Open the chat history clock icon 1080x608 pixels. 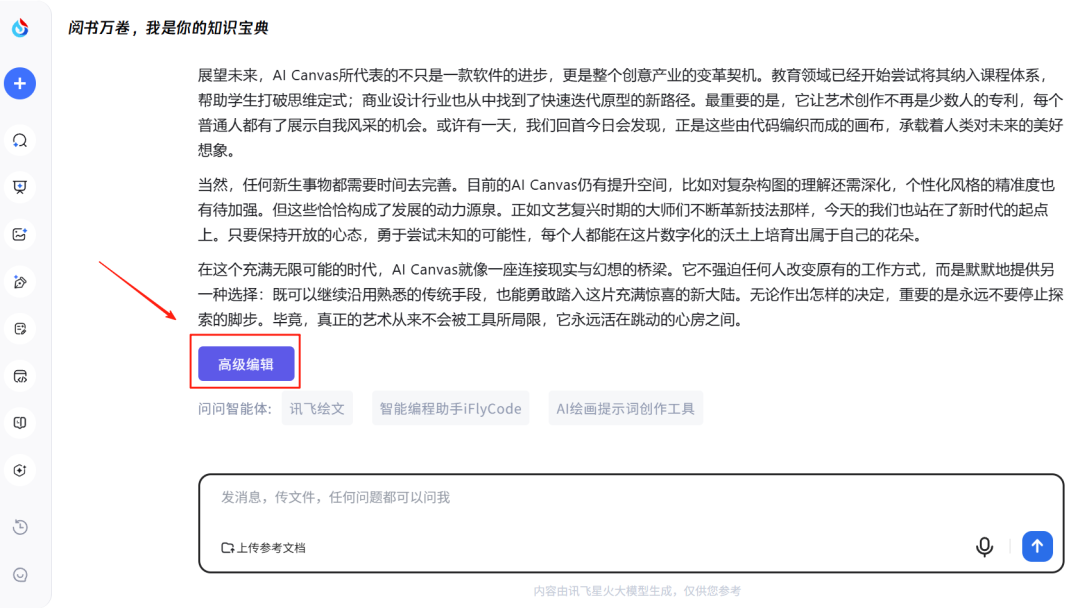20,527
